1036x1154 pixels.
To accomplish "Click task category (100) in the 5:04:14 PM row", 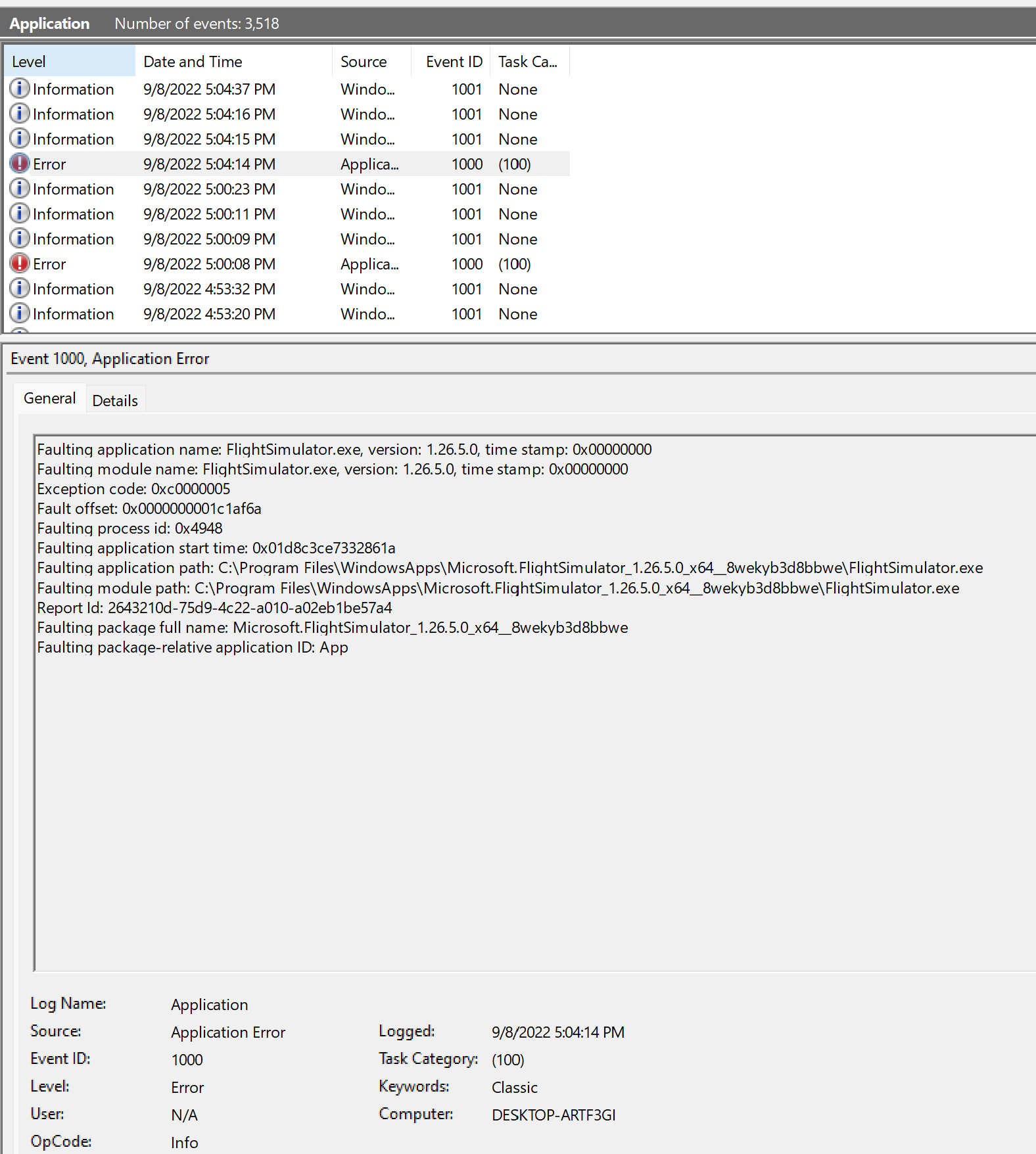I will coord(515,164).
